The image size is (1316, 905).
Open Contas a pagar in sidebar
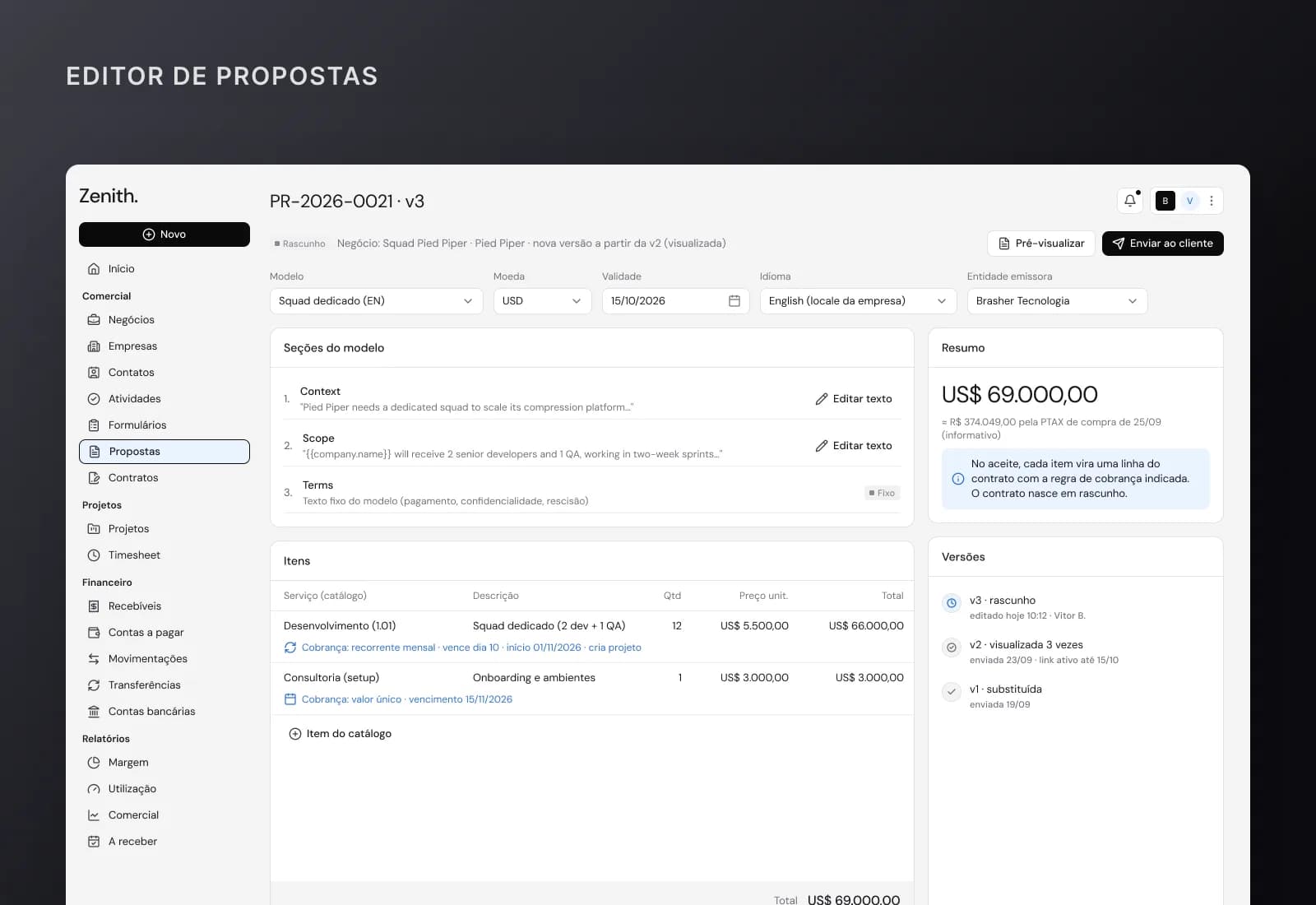pyautogui.click(x=164, y=633)
